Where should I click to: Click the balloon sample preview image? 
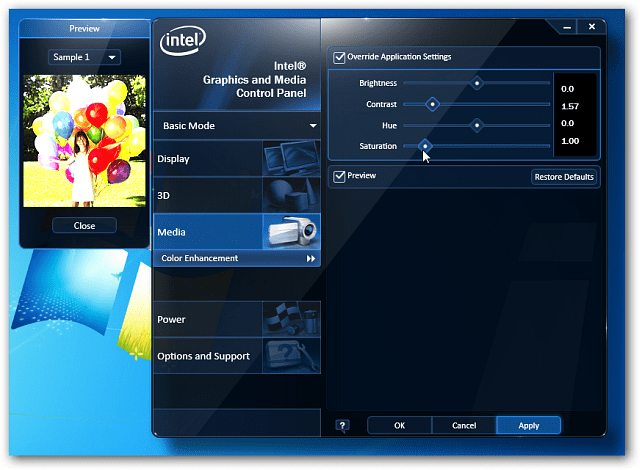point(84,141)
